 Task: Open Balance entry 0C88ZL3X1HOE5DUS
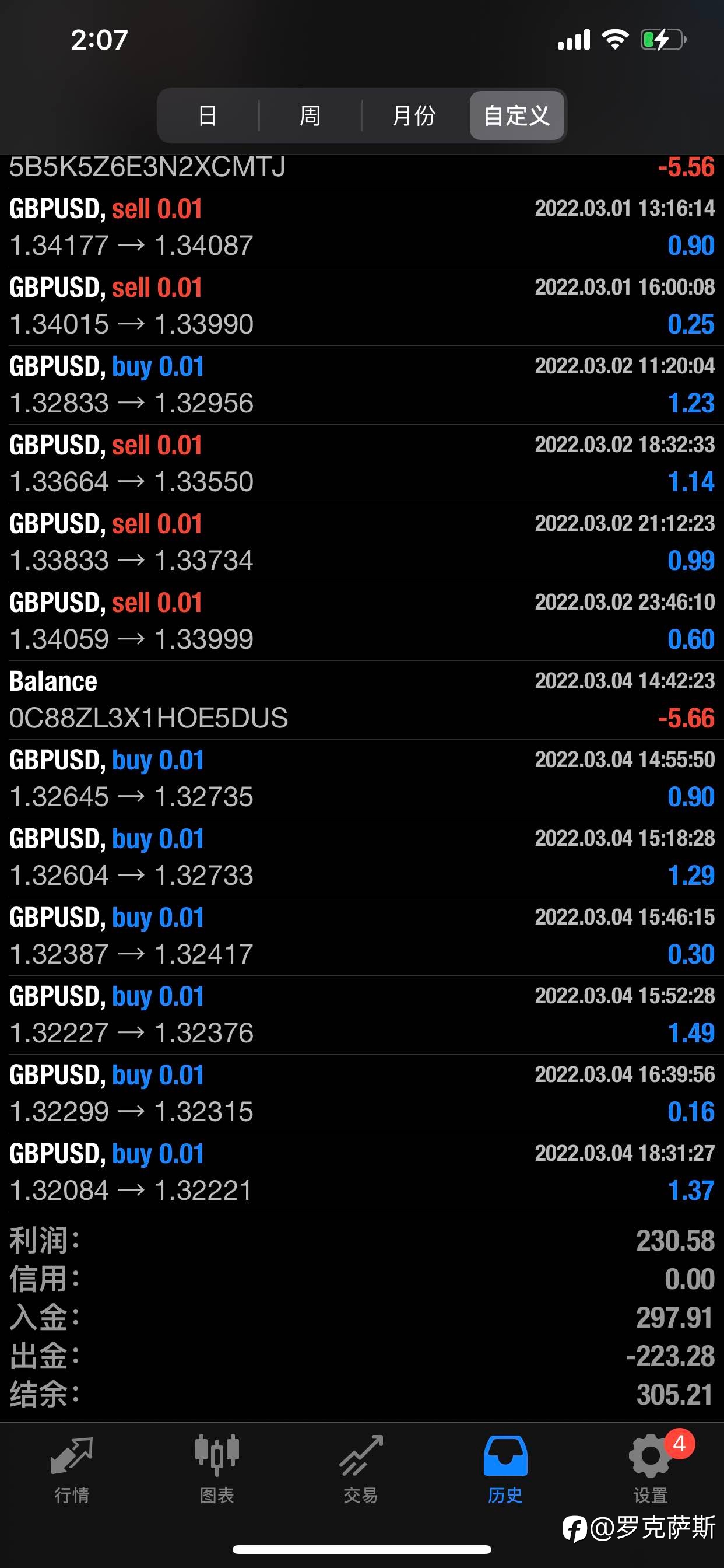click(362, 699)
